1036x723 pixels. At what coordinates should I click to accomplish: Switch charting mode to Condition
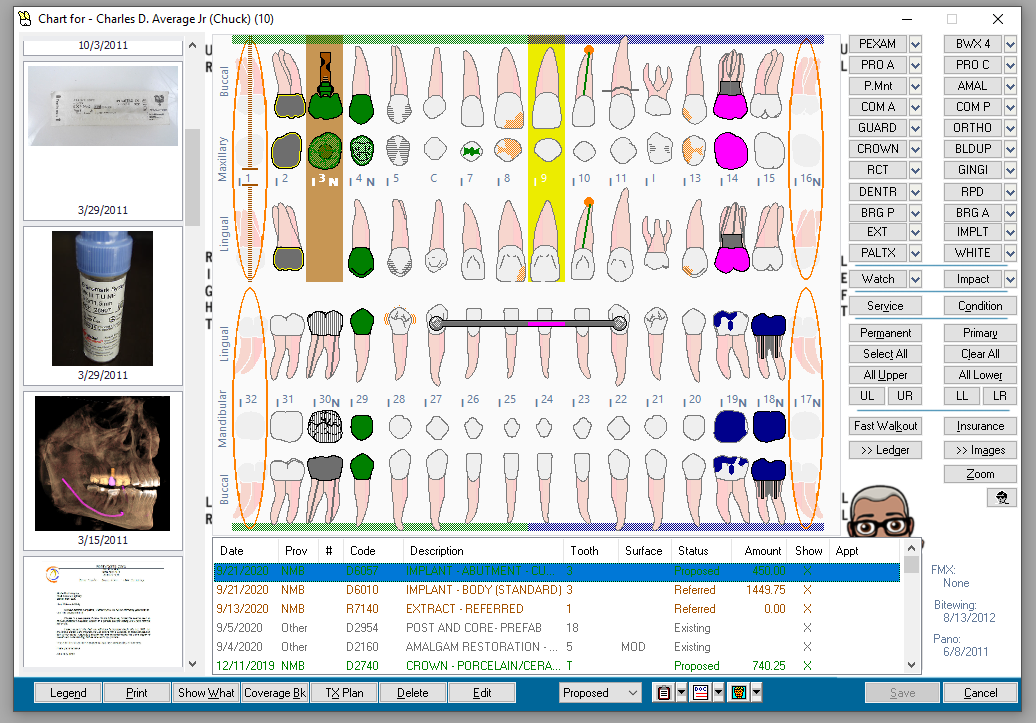pyautogui.click(x=979, y=305)
